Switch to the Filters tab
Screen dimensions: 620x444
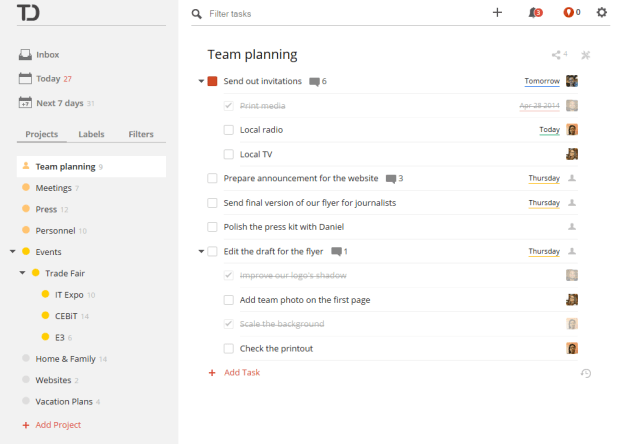(141, 134)
